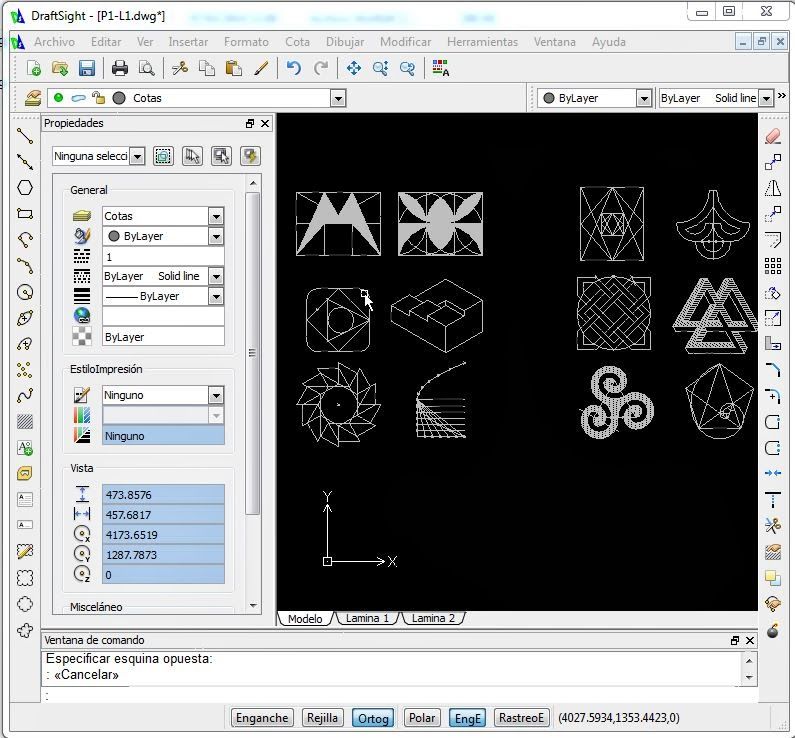Click the line scale field showing 1

162,256
